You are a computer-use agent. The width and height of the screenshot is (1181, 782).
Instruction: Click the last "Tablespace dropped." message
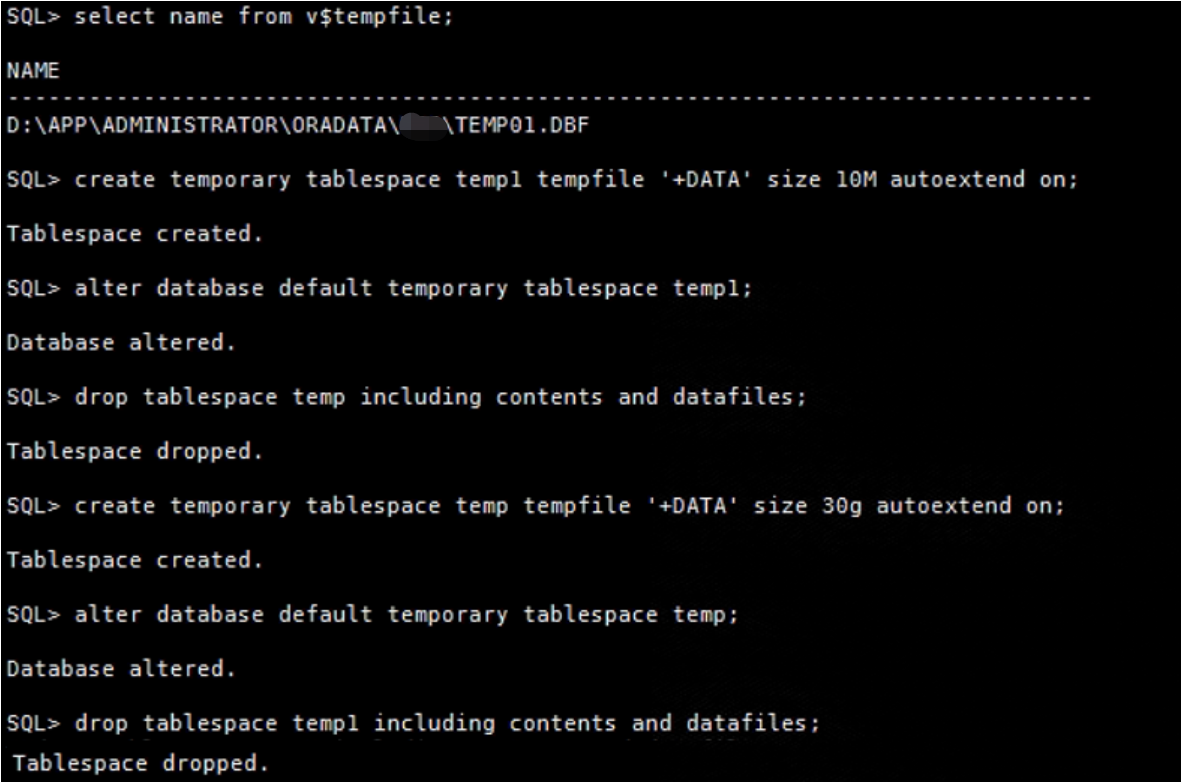(x=141, y=764)
